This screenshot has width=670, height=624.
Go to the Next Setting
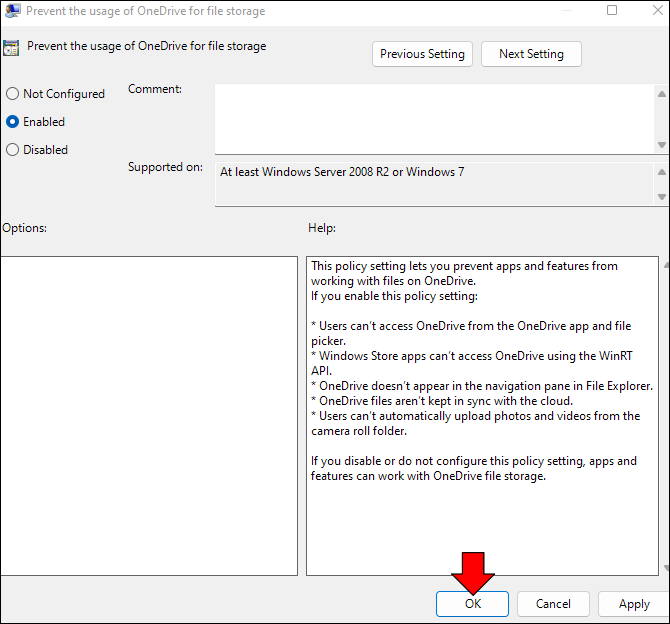tap(531, 54)
